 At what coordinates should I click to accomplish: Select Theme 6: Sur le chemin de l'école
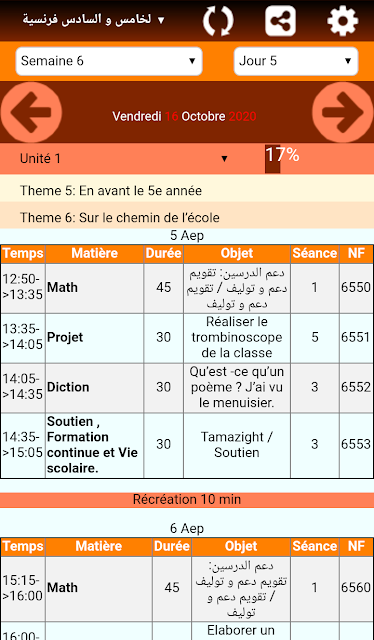tap(187, 217)
